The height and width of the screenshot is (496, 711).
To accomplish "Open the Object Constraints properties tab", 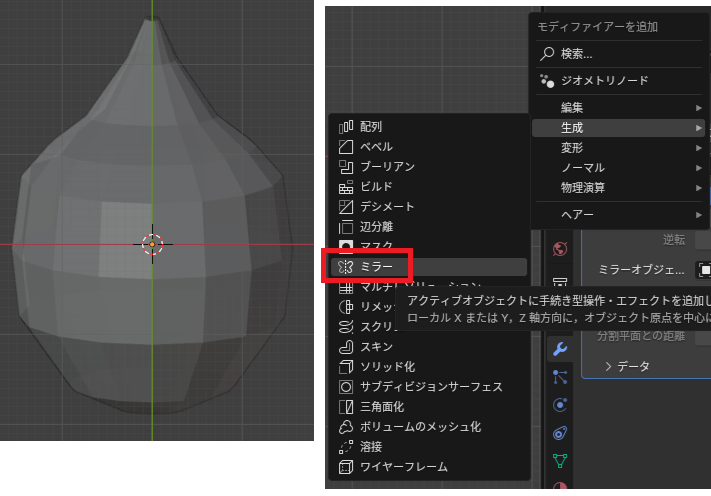I will point(560,433).
